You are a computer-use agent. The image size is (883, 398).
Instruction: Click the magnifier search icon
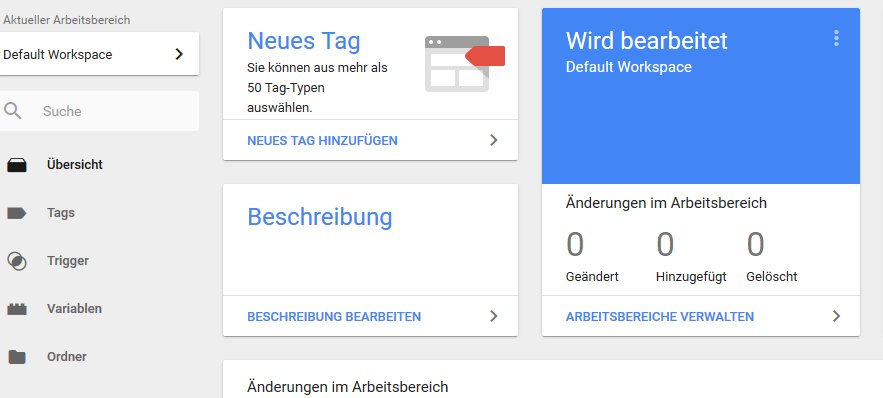coord(12,111)
